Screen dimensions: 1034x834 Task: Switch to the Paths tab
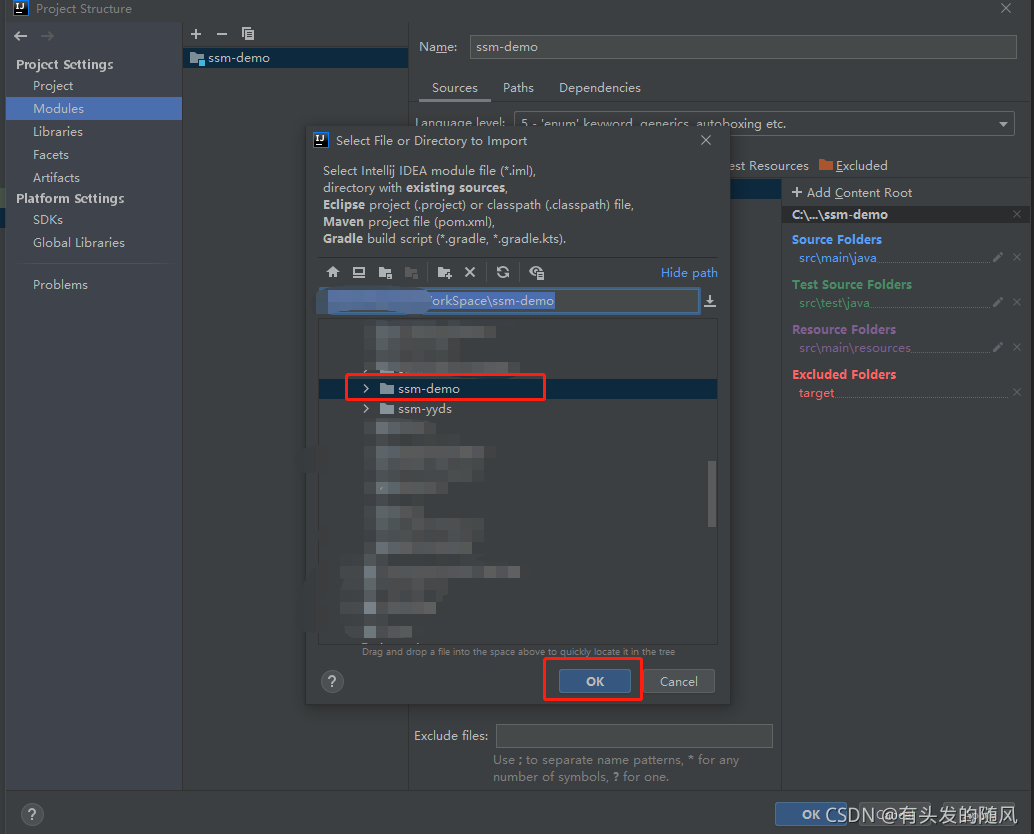(x=518, y=88)
